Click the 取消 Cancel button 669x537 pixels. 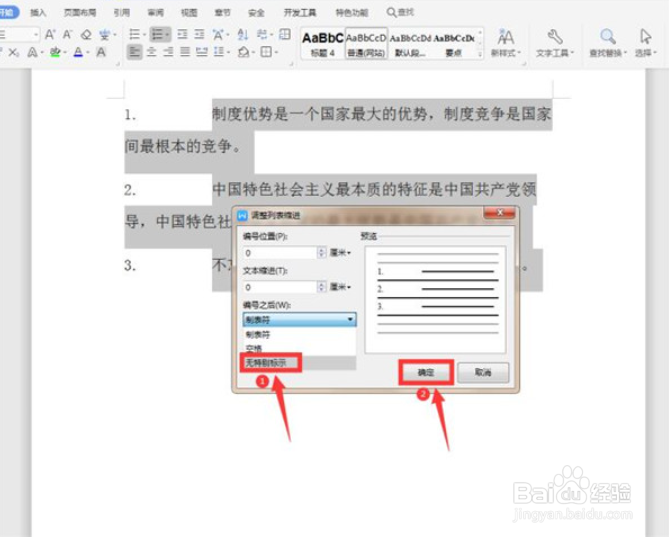click(483, 373)
